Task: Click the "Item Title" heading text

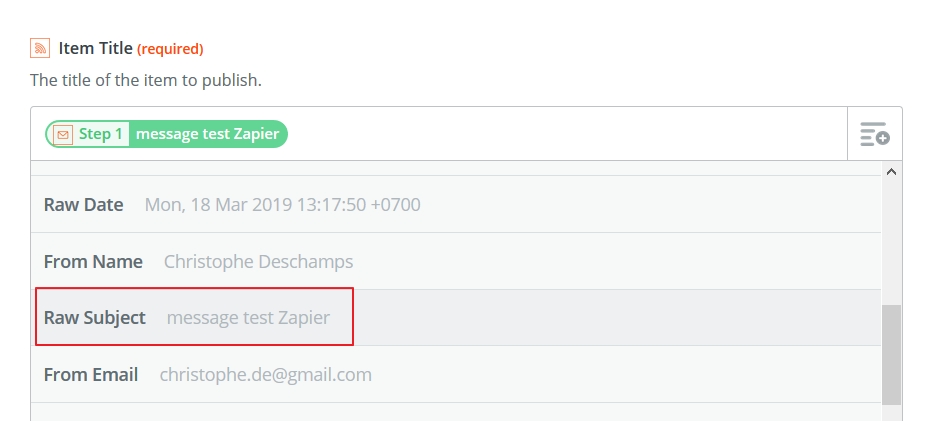Action: 95,48
